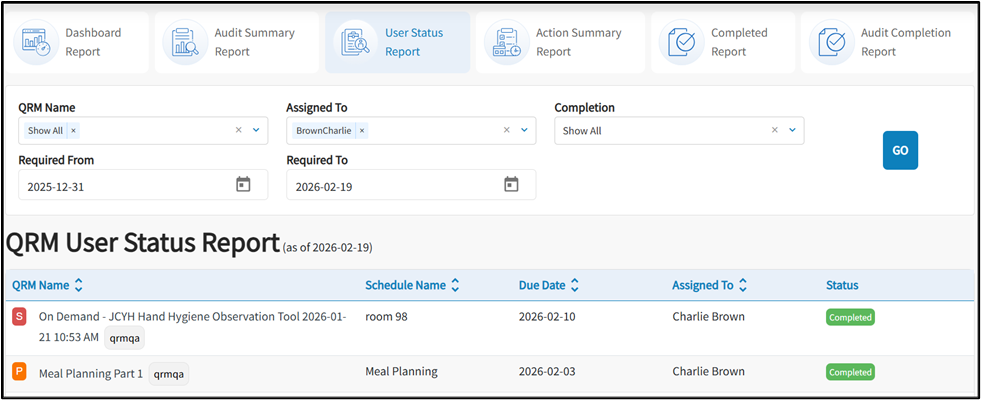
Task: Open the Required From calendar picker
Action: (x=243, y=184)
